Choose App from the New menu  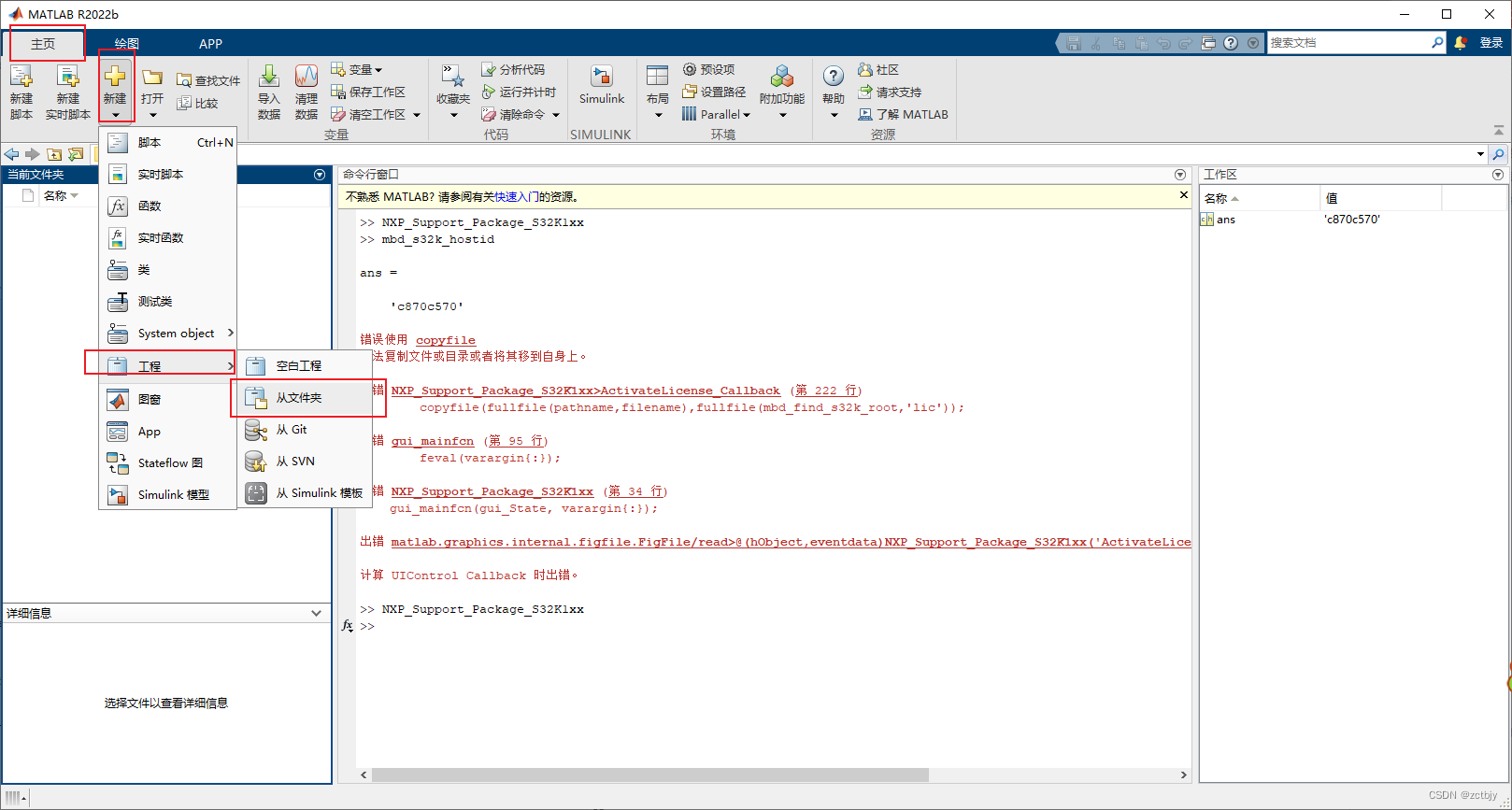[x=168, y=431]
